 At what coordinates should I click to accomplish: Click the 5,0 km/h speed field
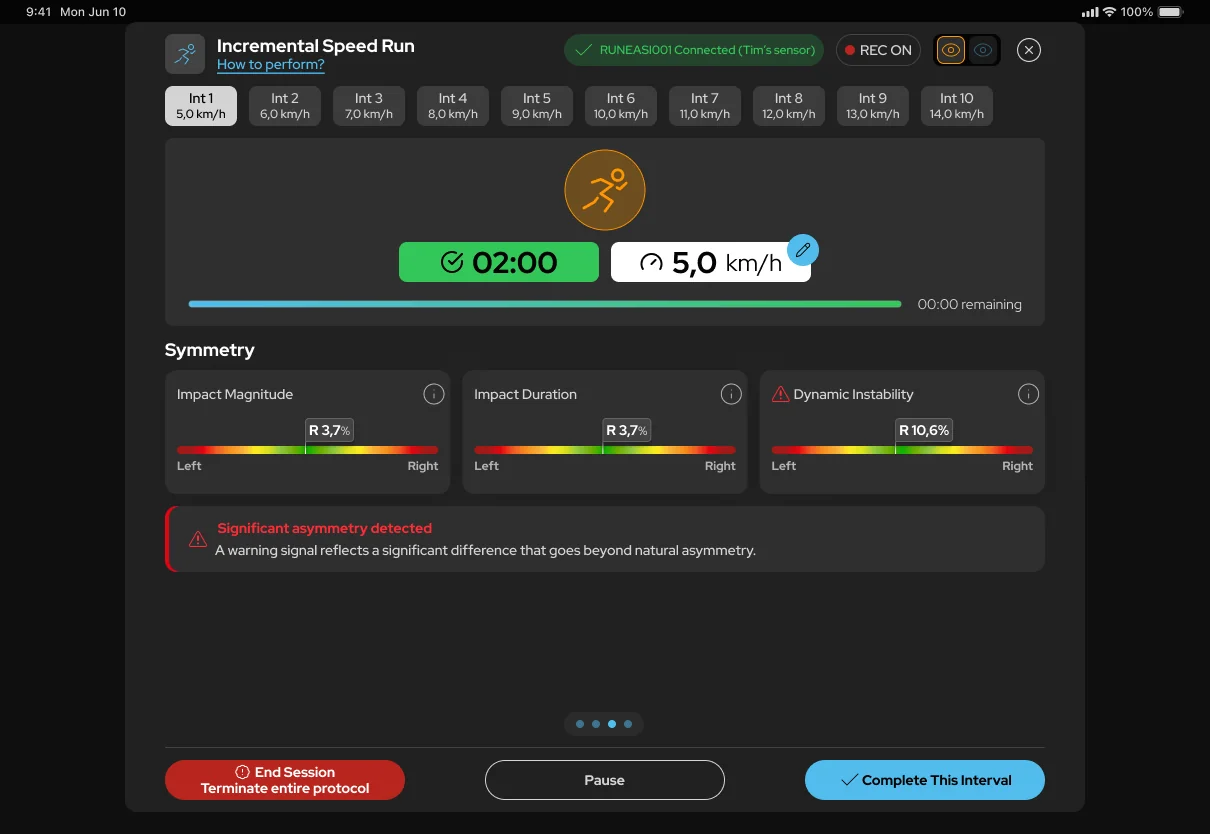click(x=711, y=262)
